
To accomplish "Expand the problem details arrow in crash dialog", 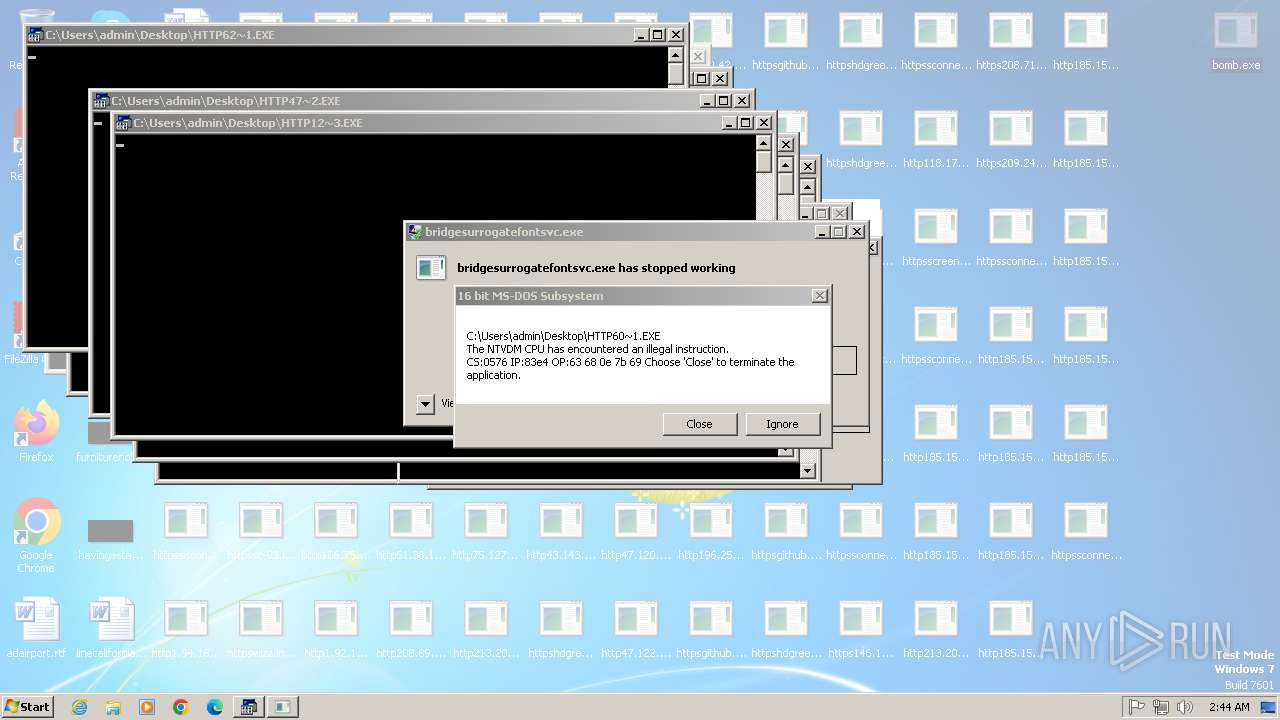I will pos(425,404).
